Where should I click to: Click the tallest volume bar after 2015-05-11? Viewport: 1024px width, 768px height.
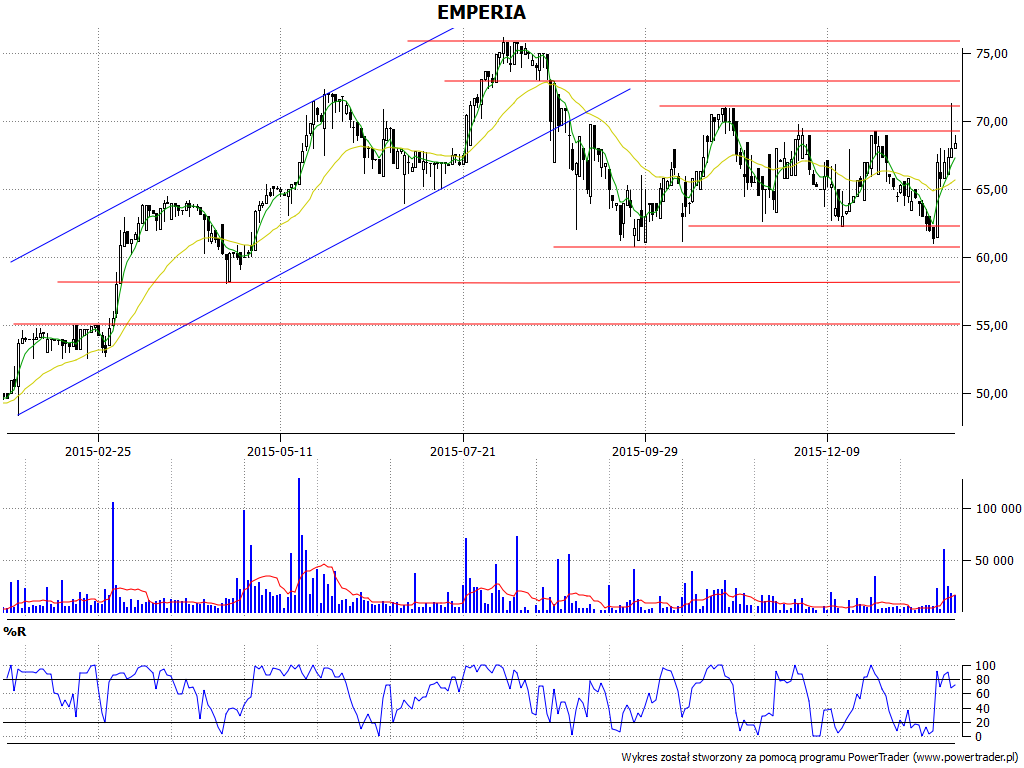tap(298, 545)
